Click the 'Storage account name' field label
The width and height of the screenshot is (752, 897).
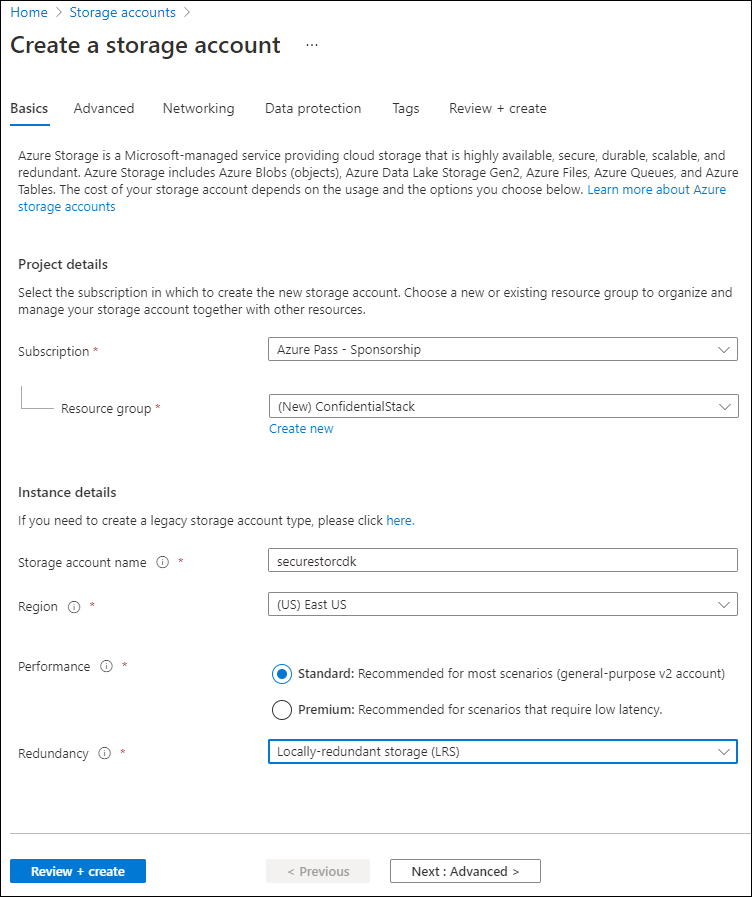tap(82, 562)
